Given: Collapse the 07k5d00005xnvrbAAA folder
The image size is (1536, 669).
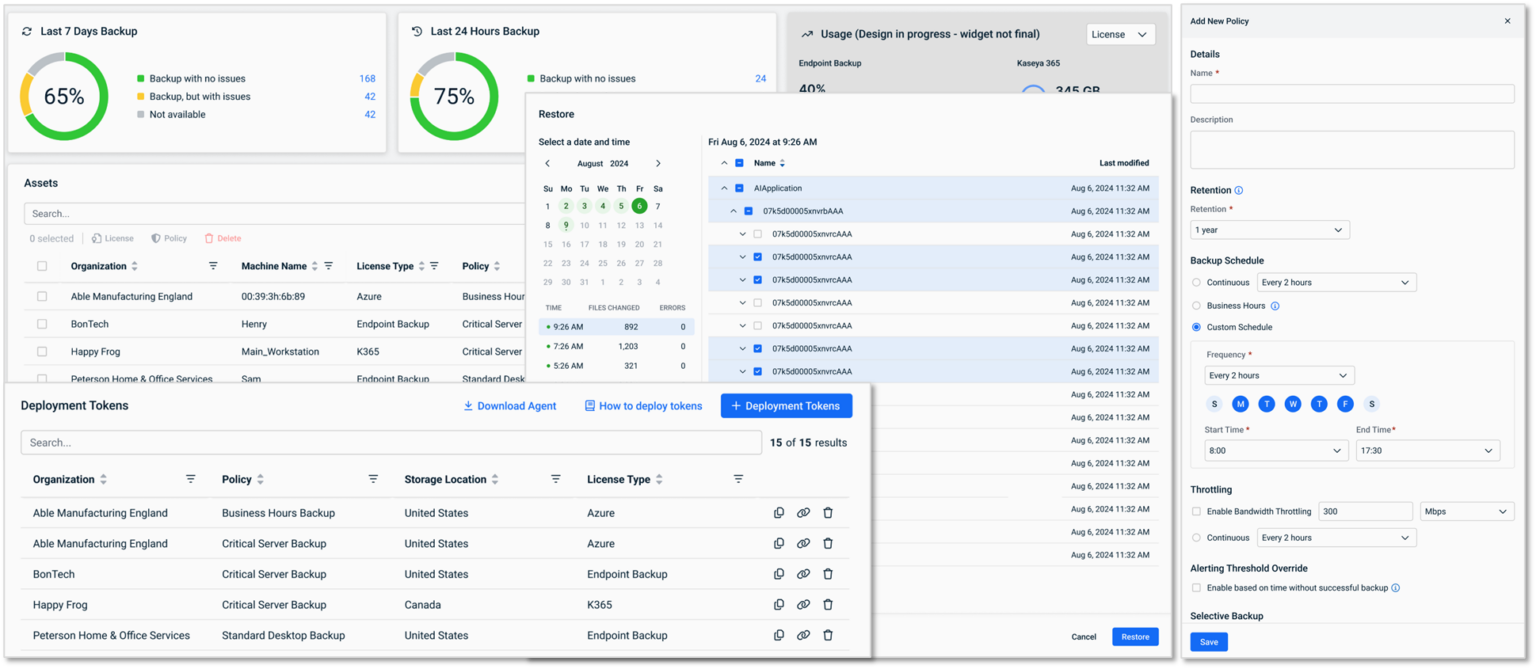Looking at the screenshot, I should pyautogui.click(x=733, y=211).
